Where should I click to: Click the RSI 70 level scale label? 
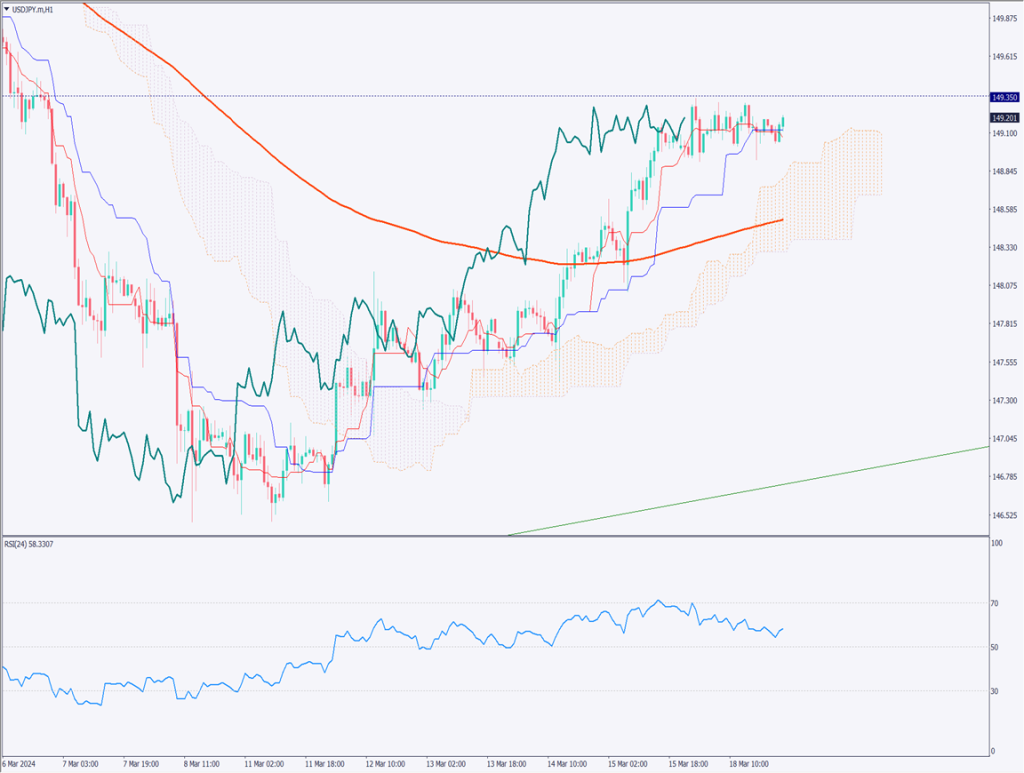pyautogui.click(x=996, y=604)
